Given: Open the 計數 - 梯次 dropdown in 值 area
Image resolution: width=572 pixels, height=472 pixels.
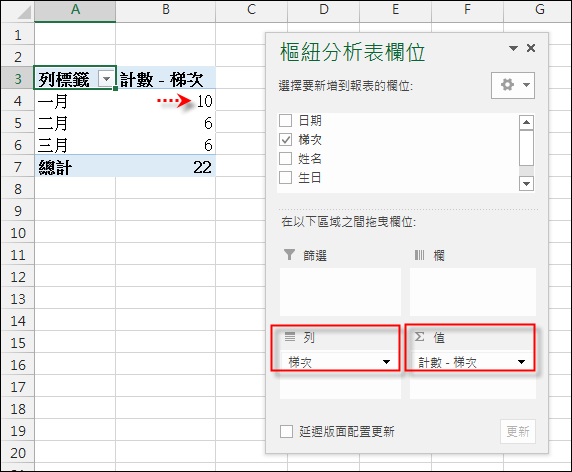Looking at the screenshot, I should (521, 362).
